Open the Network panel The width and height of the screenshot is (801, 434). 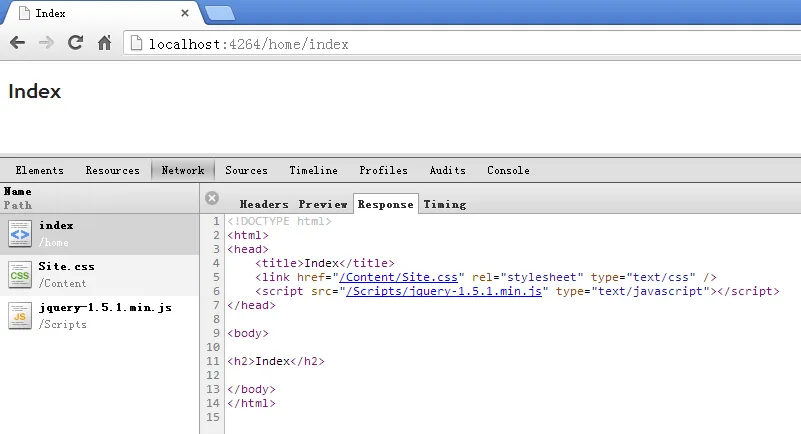point(183,171)
